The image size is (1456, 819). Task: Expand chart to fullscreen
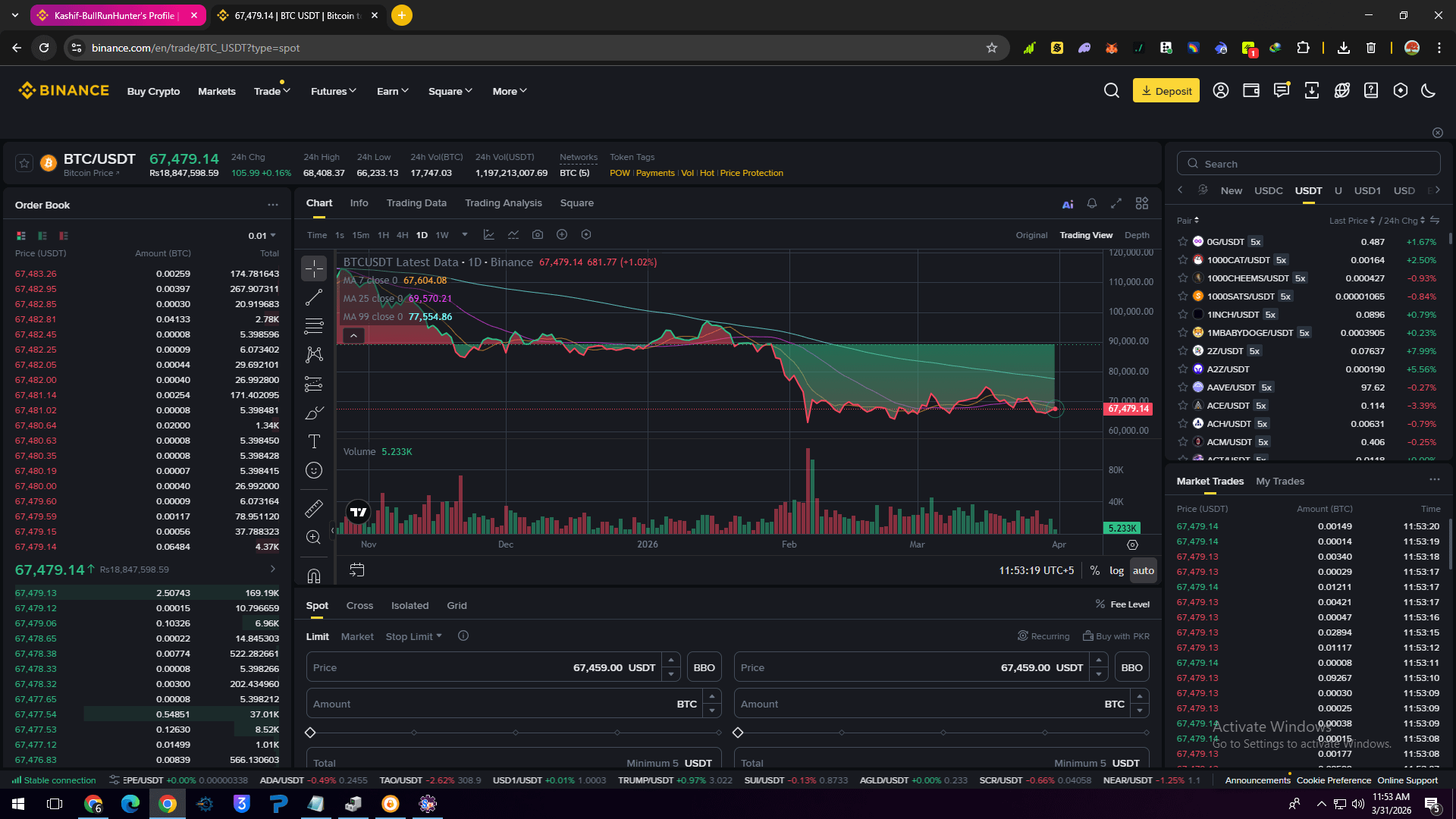(x=1116, y=203)
